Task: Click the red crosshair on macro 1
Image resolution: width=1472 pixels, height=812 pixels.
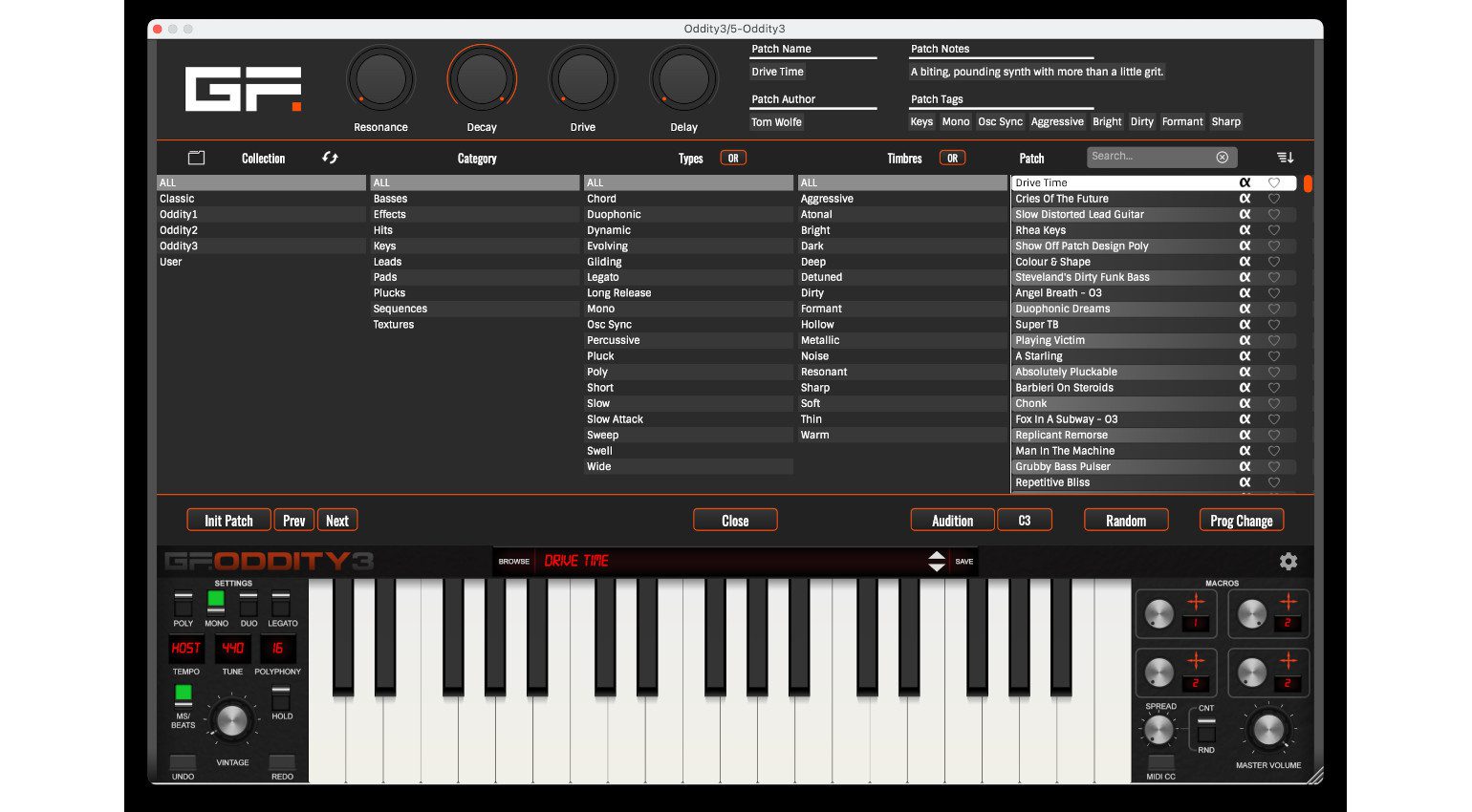Action: click(1196, 602)
